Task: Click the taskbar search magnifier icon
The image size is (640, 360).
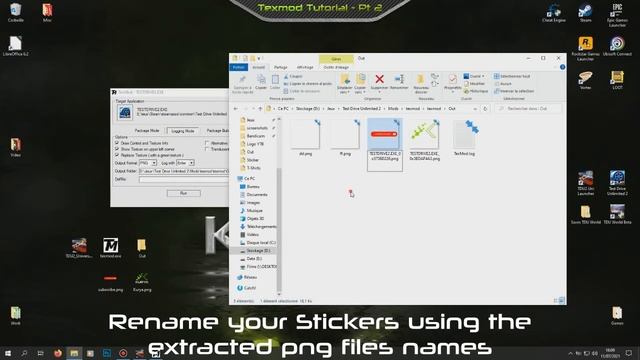Action: [x=24, y=353]
